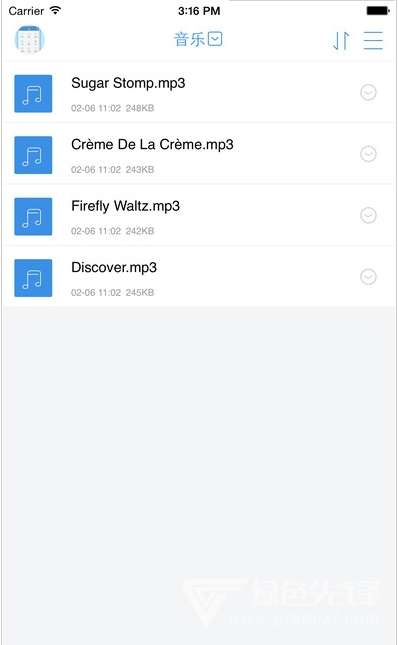398x645 pixels.
Task: Open Crème De La Crème.mp3 file
Action: 199,153
